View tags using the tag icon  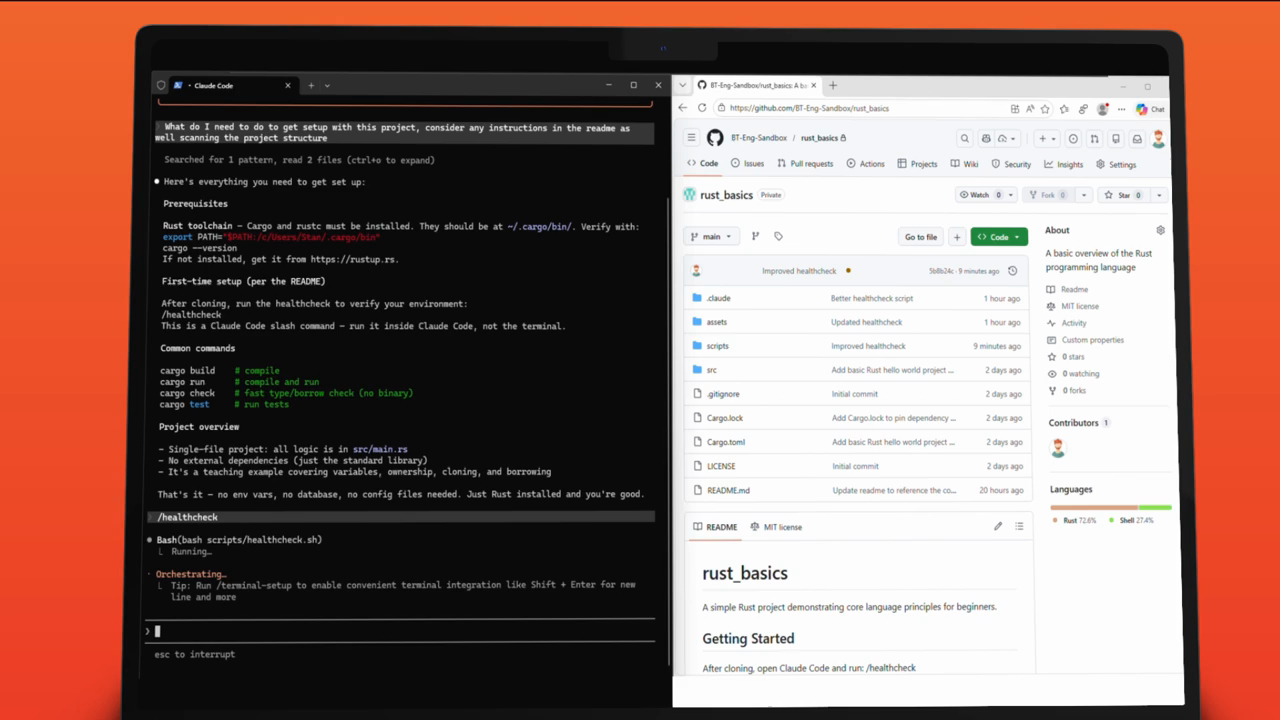778,237
